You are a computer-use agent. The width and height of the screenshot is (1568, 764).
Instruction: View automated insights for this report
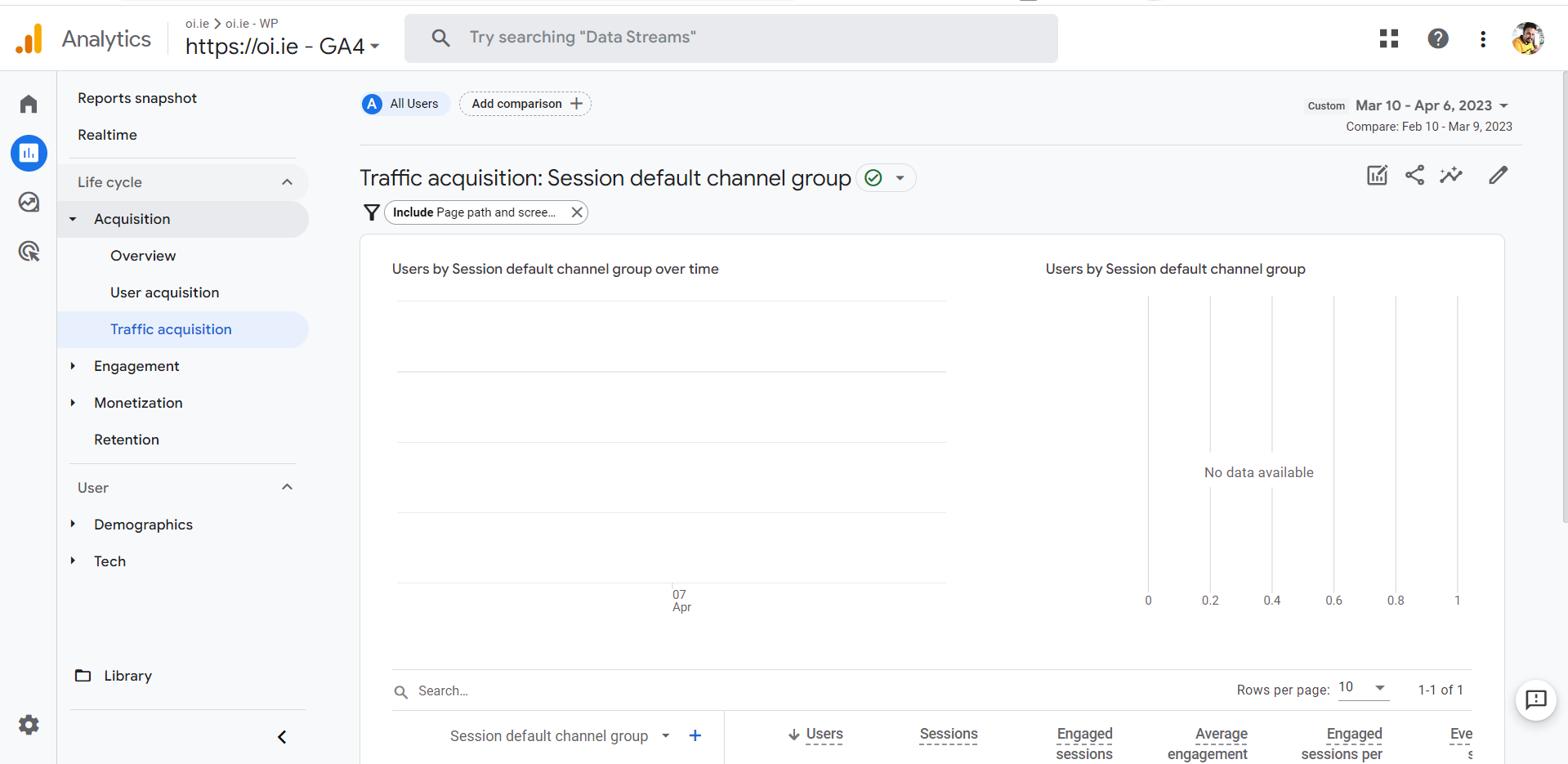point(1453,175)
